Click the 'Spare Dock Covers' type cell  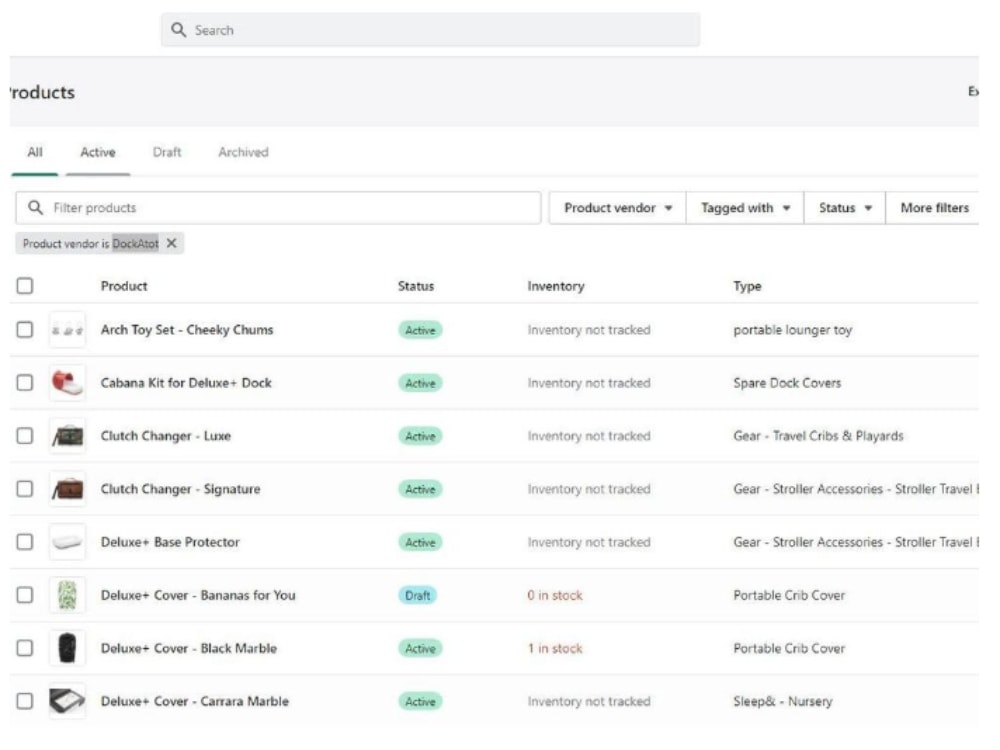click(787, 383)
